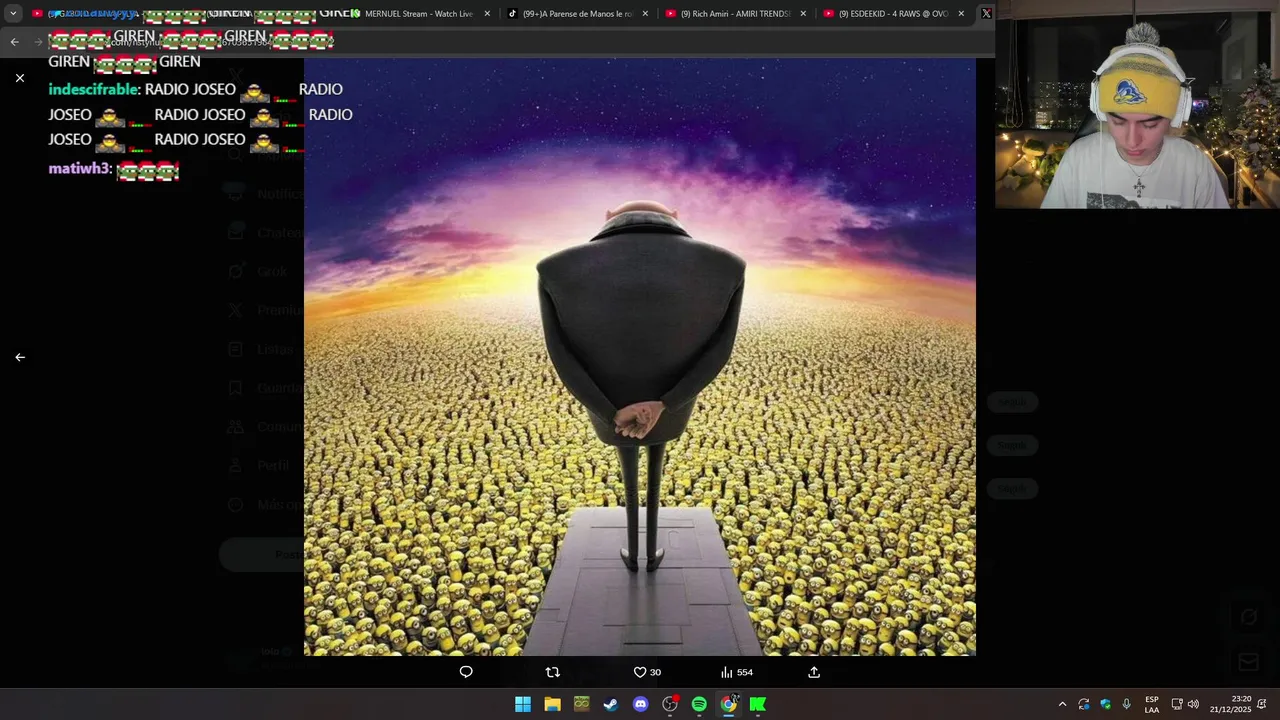Screen dimensions: 1280x720
Task: Close the ESDEEKID tab
Action: coord(961,14)
